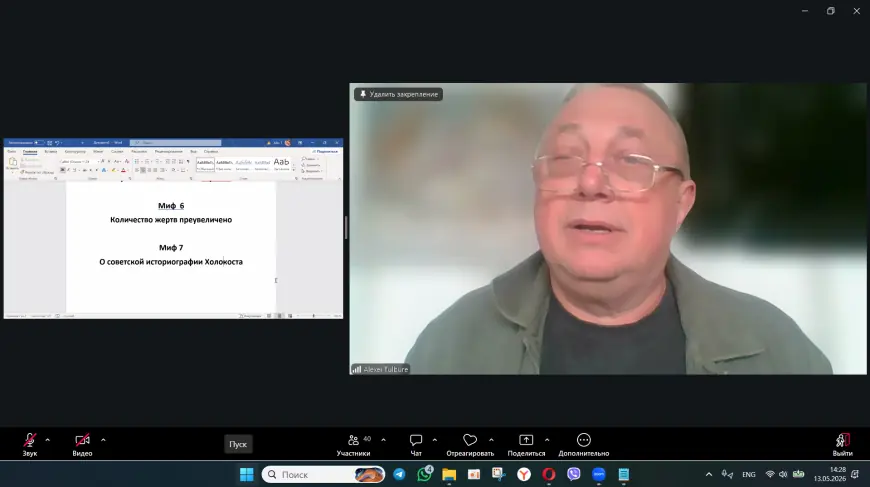Expand video options arrow next to Видео

coord(103,440)
